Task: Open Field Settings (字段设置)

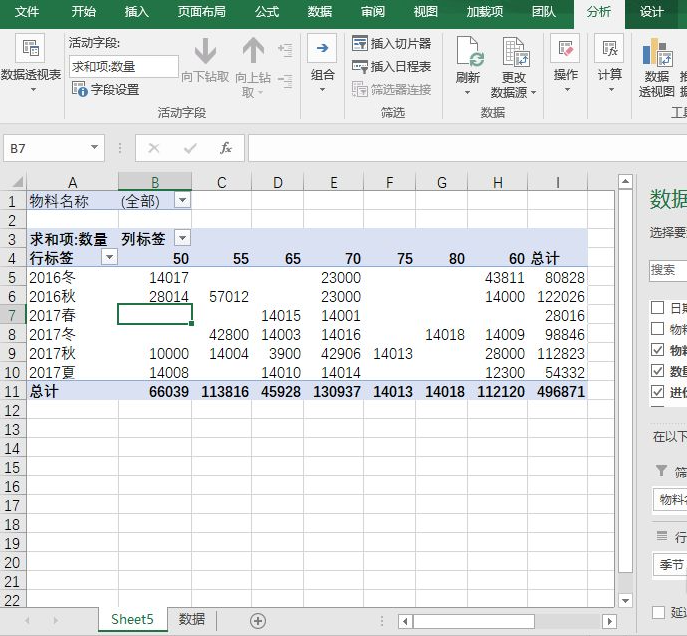Action: click(x=106, y=89)
